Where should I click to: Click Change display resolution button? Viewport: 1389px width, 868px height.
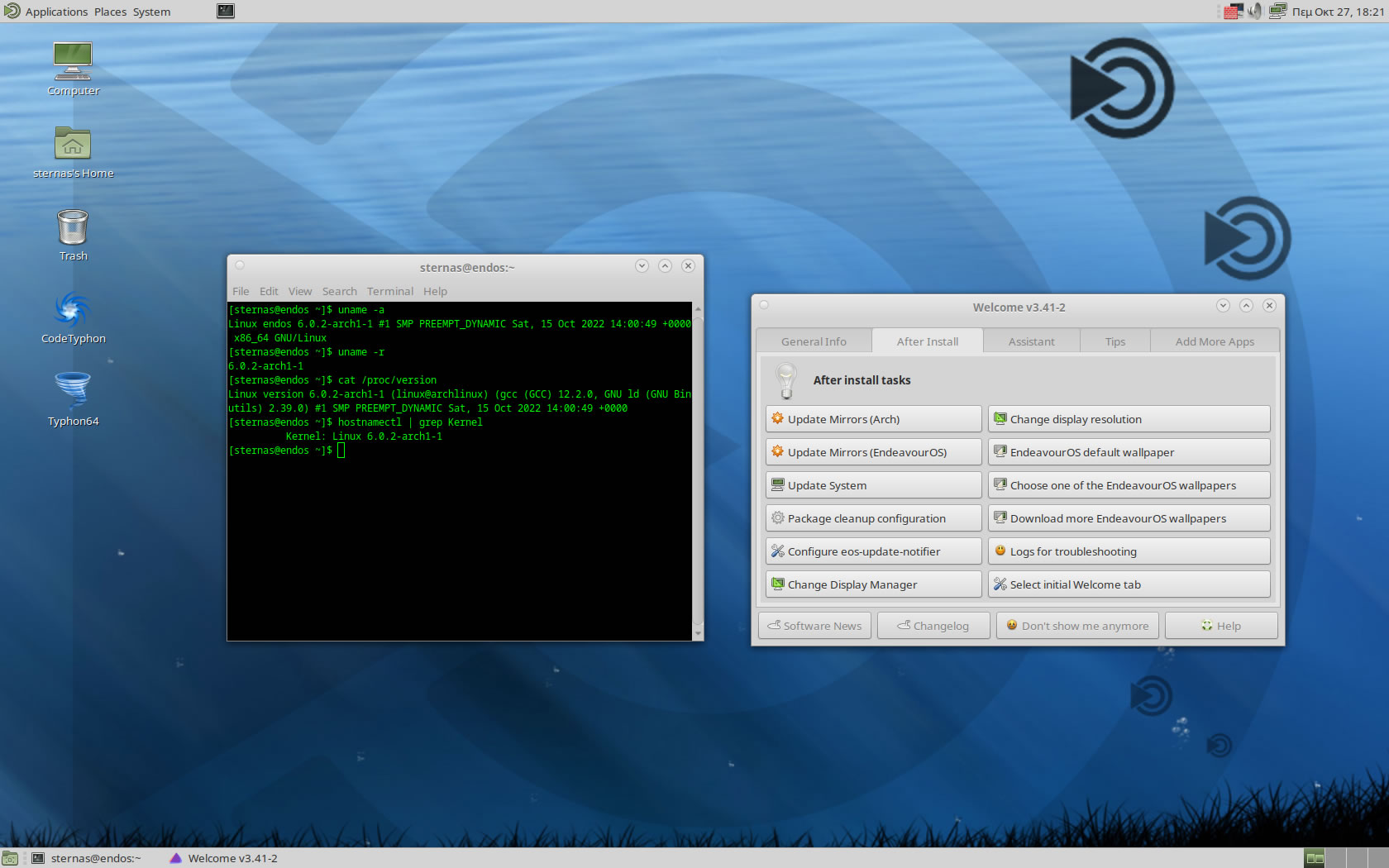[1129, 419]
